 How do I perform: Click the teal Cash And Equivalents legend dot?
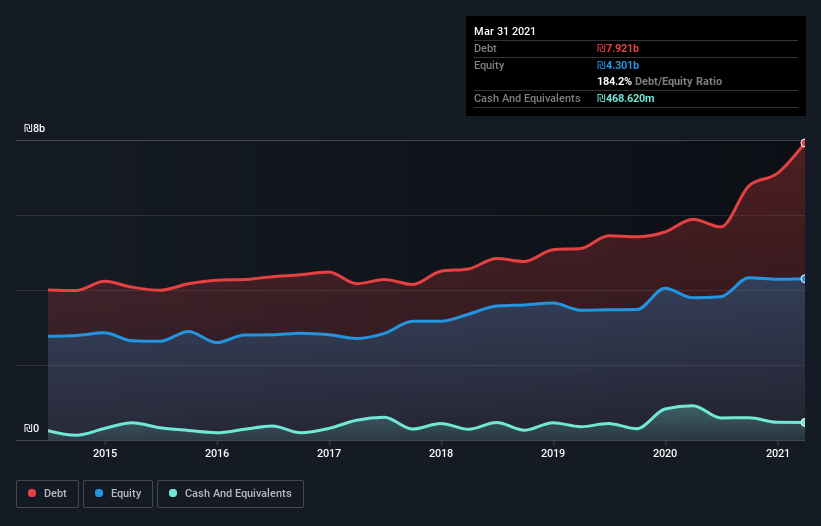(x=173, y=493)
